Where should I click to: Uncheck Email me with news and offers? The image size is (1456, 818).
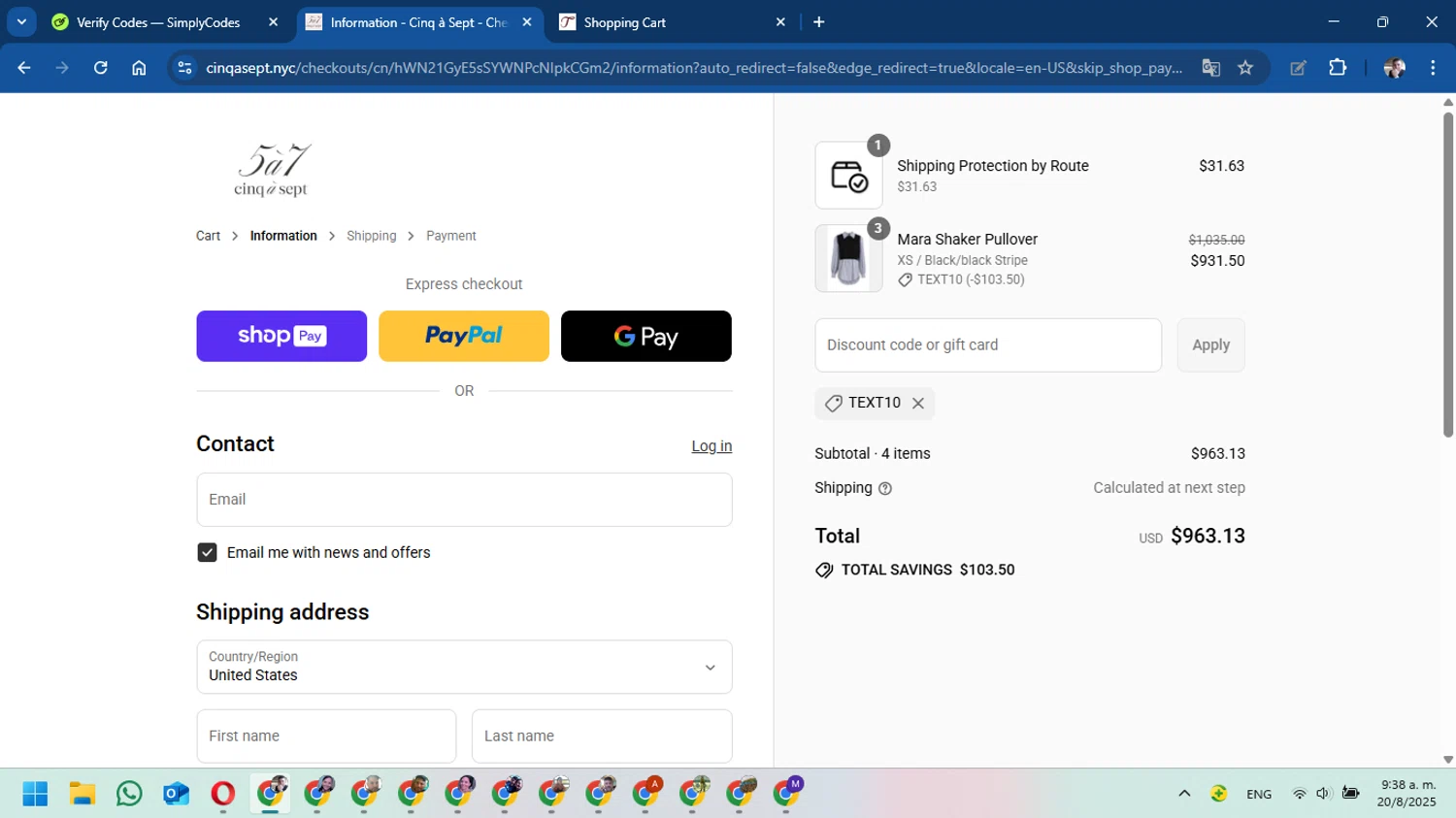coord(207,552)
